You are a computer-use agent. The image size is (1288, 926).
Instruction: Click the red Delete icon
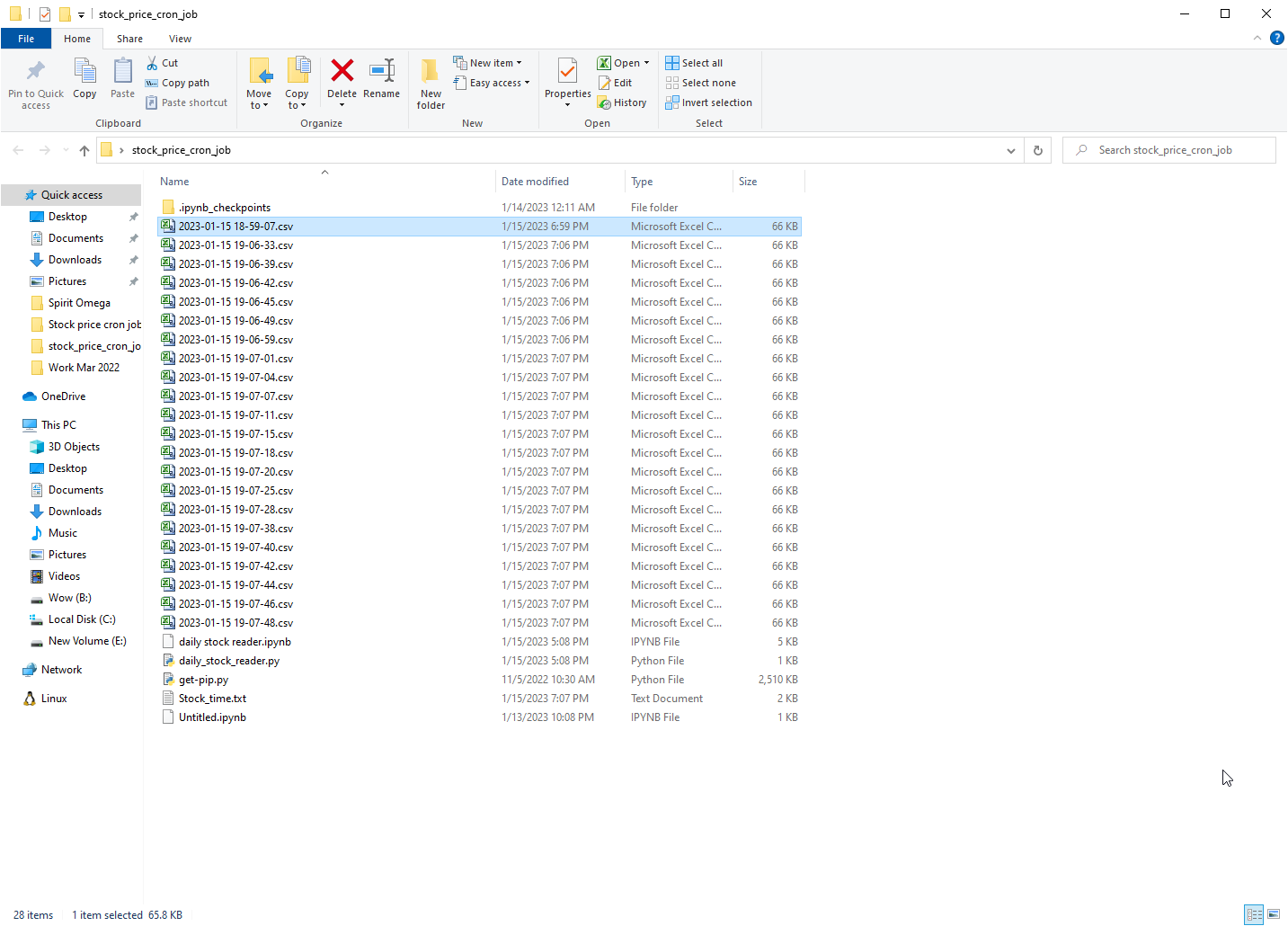pyautogui.click(x=342, y=70)
